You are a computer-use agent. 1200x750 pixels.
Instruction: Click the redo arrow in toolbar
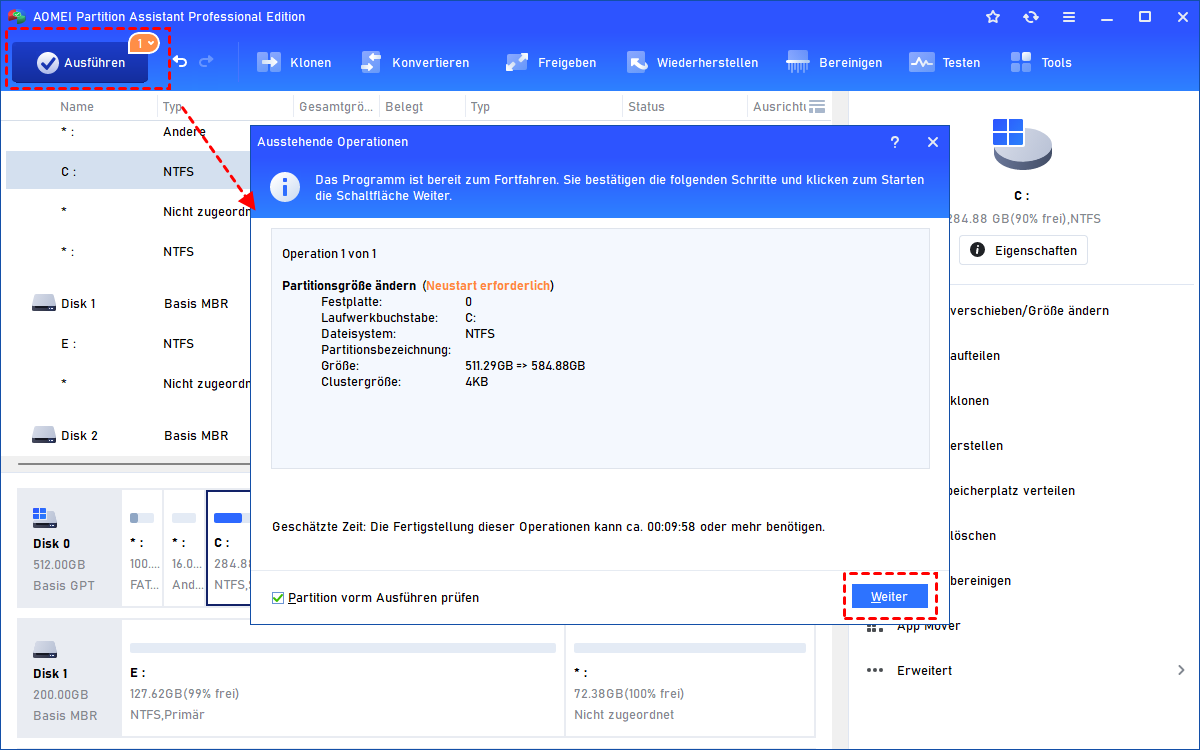tap(206, 62)
